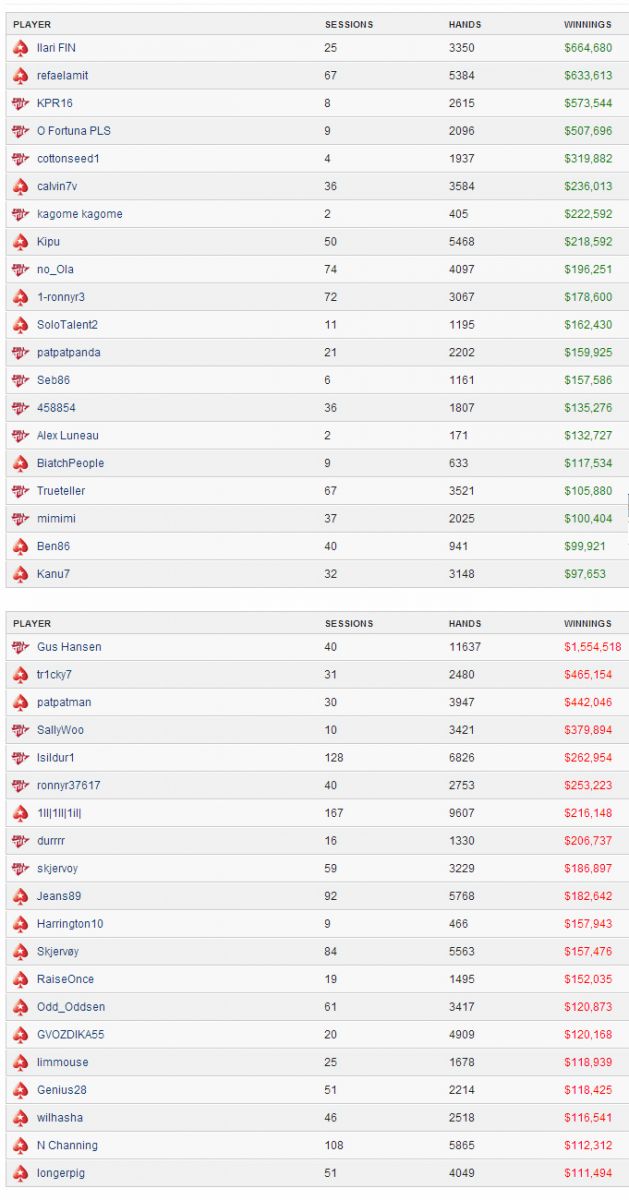Click the Full Tilt icon next to durrrr
Screen dimensions: 629x1200
coord(20,841)
